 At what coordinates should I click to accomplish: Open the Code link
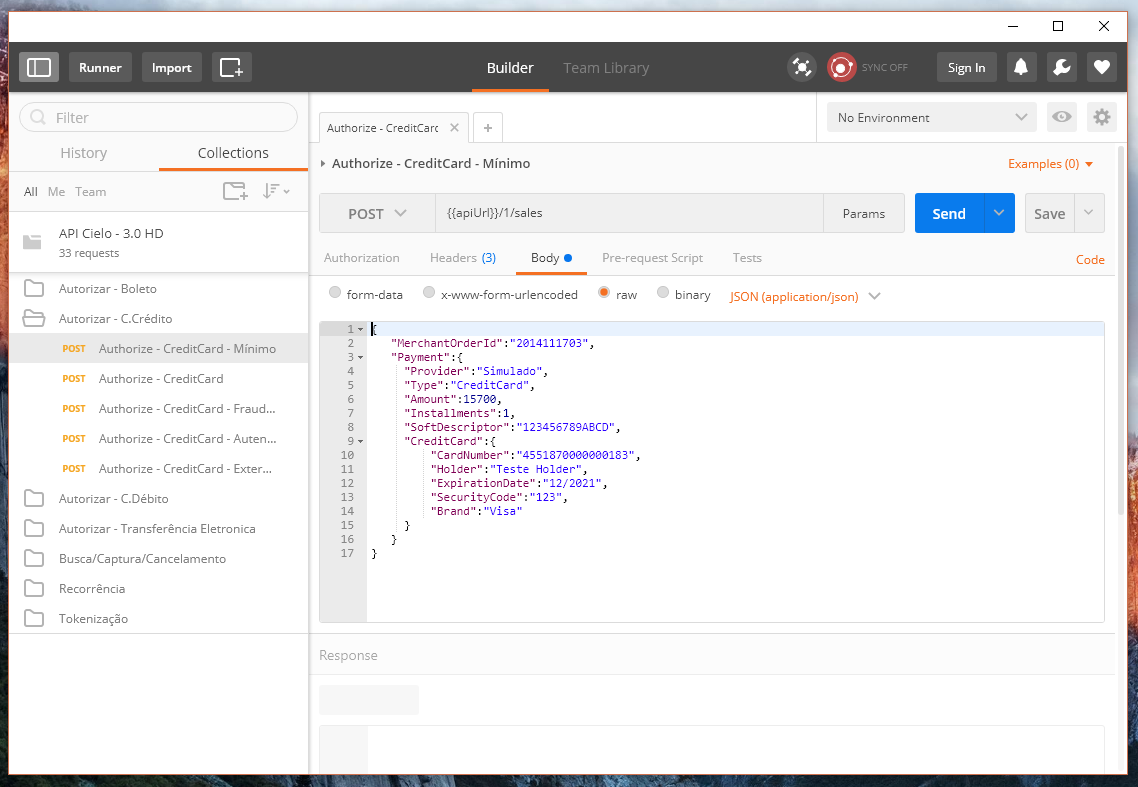pyautogui.click(x=1090, y=260)
